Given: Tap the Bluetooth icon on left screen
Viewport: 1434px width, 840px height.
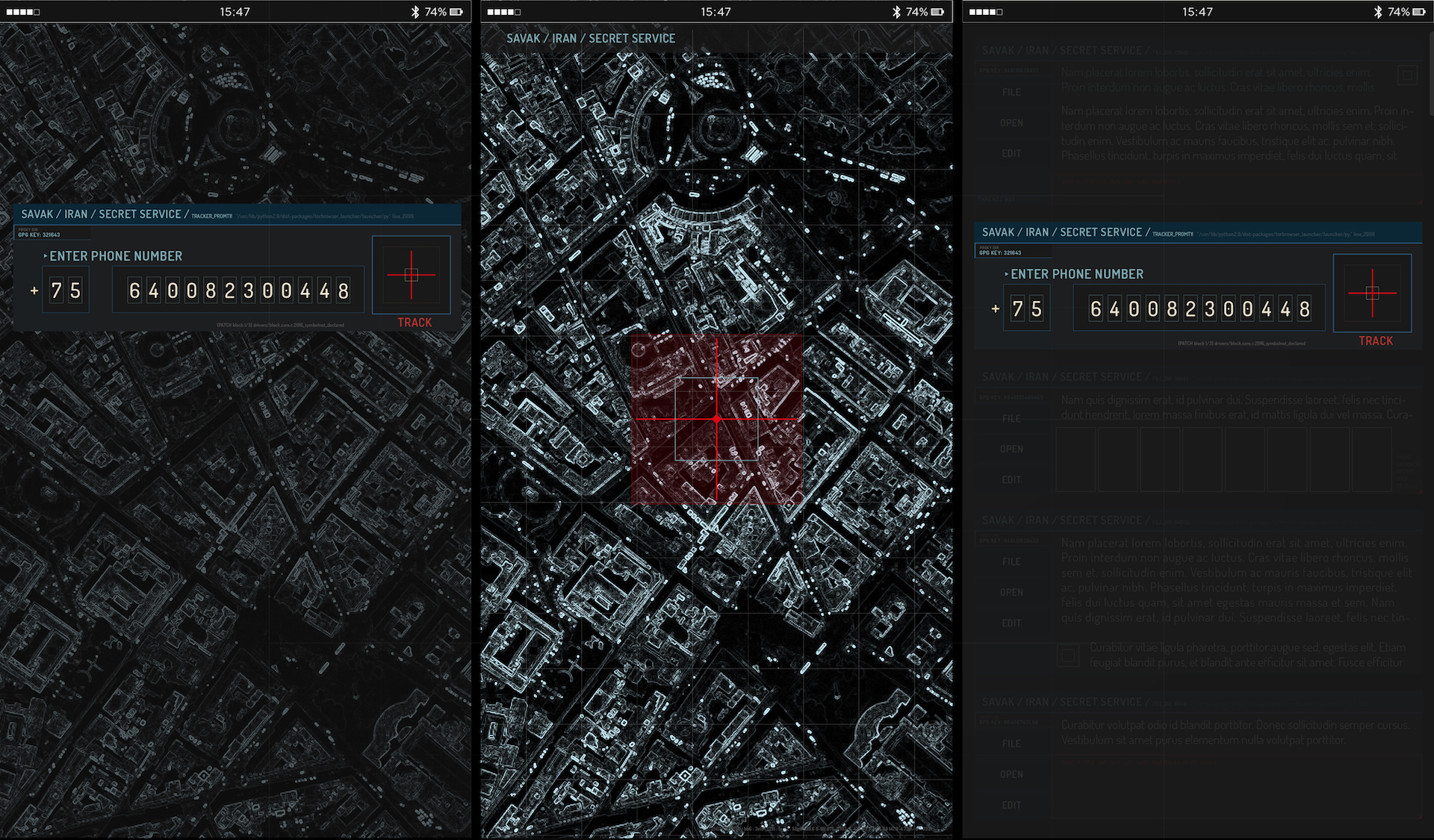Looking at the screenshot, I should (415, 12).
